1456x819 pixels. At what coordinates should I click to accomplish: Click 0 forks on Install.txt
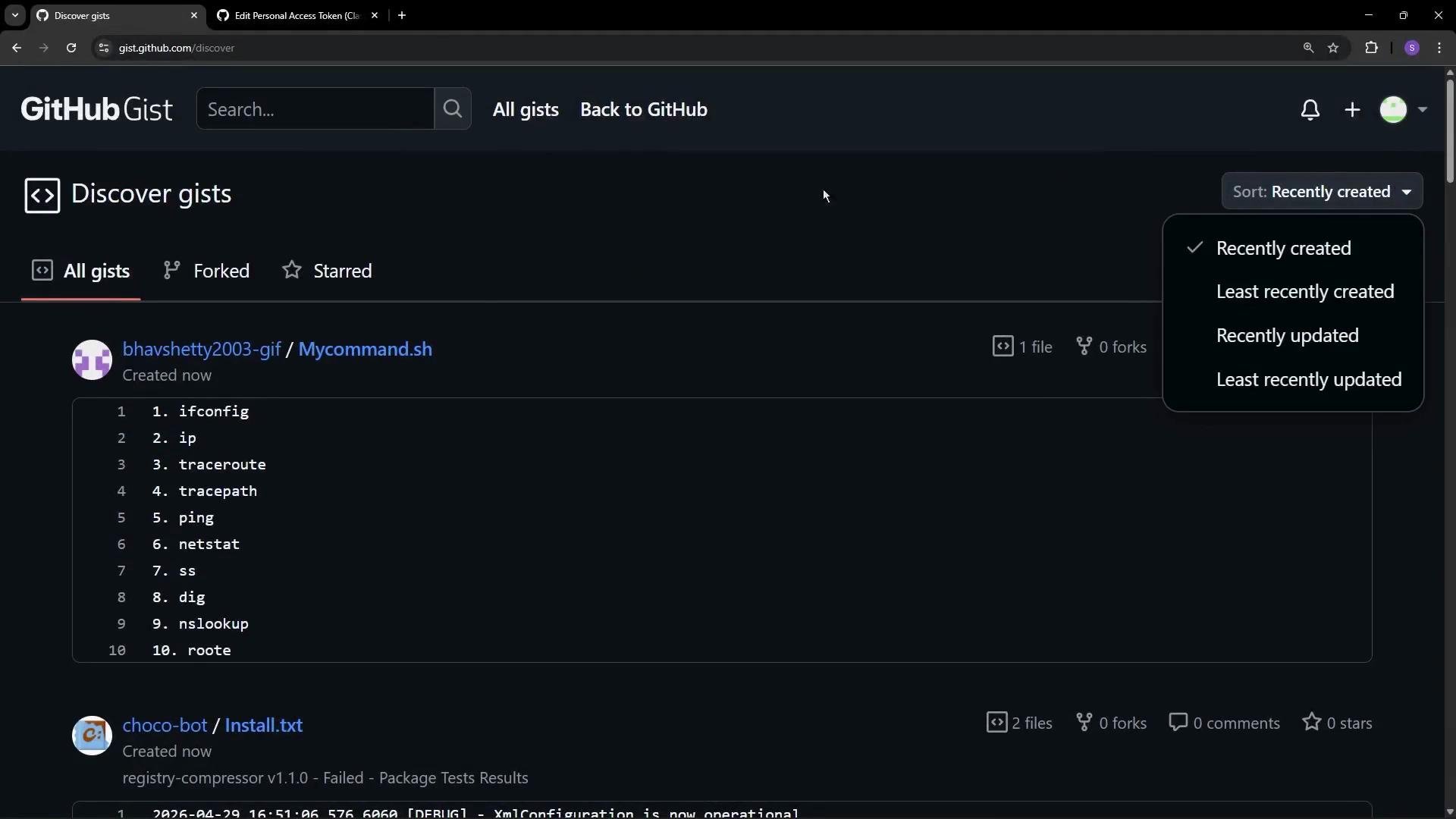[1111, 723]
